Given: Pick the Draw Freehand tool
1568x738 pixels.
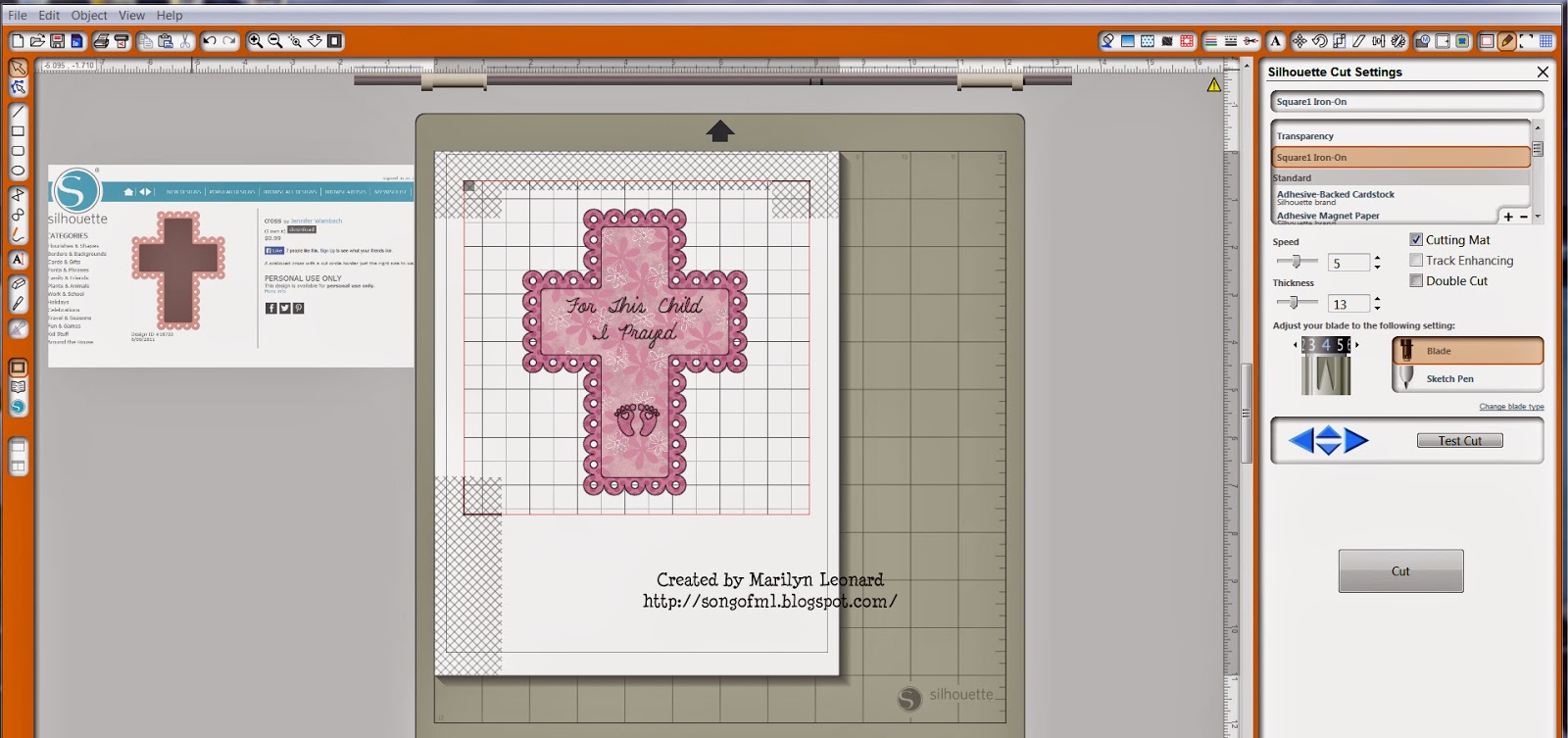Looking at the screenshot, I should tap(18, 235).
